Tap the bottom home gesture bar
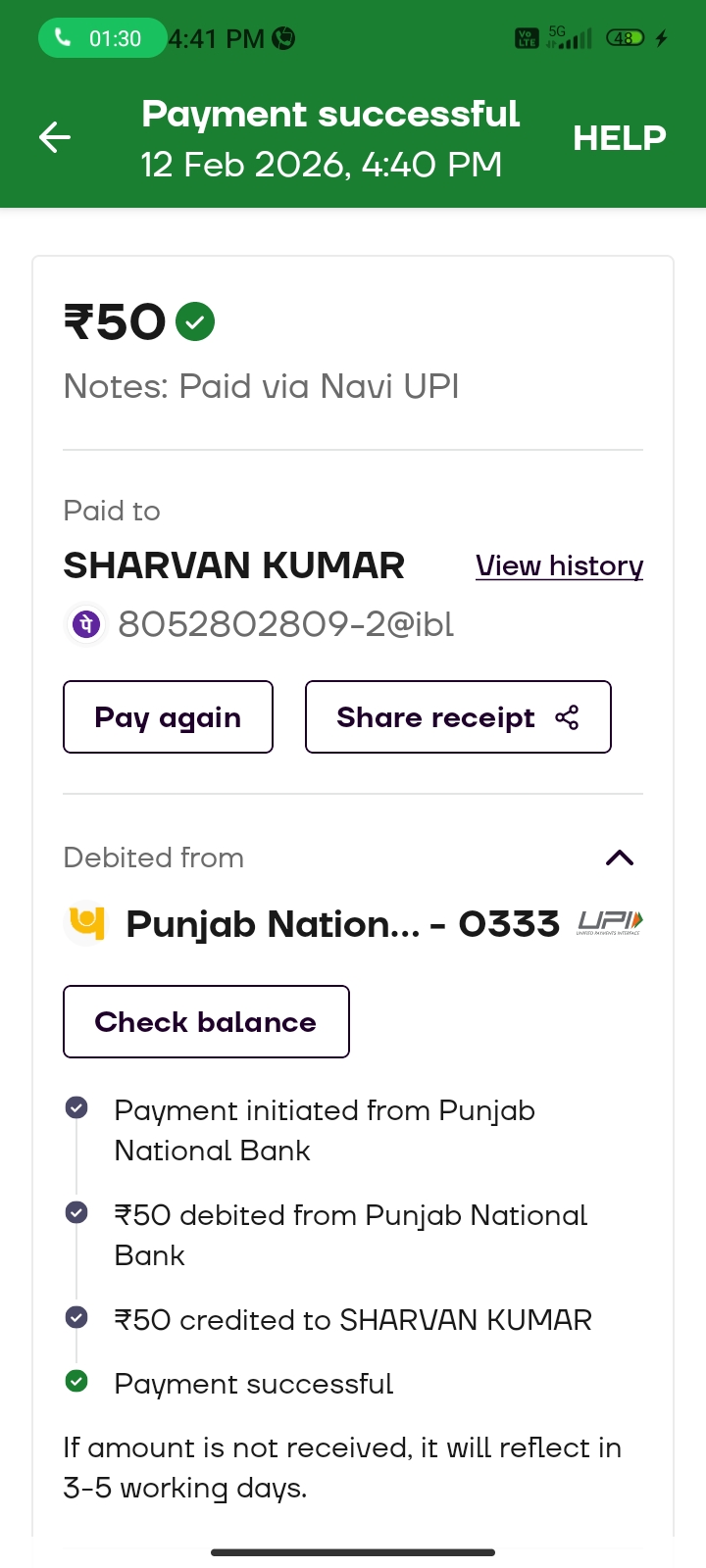The image size is (706, 1568). coord(353,1552)
